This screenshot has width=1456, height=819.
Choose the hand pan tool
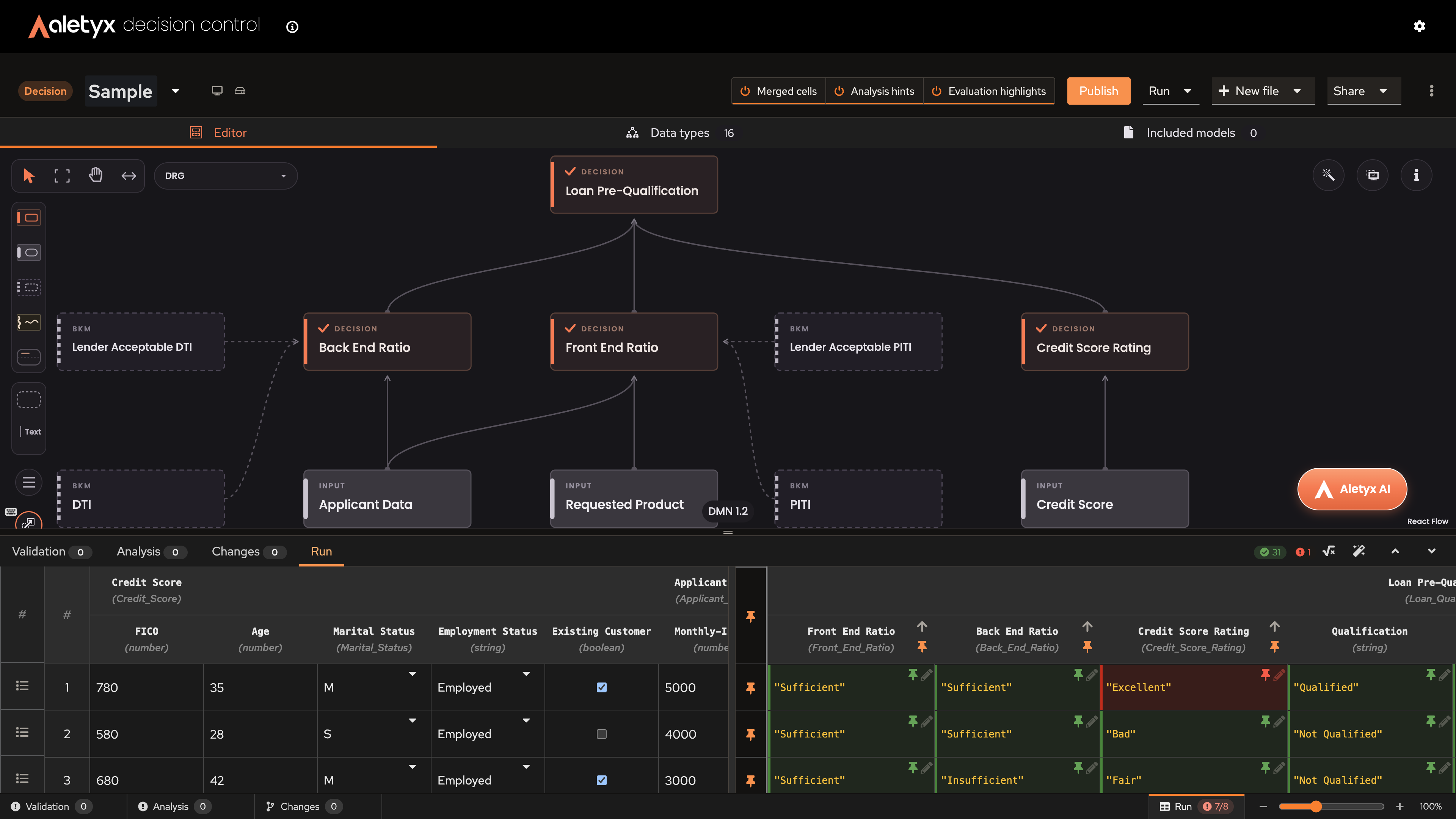(96, 175)
